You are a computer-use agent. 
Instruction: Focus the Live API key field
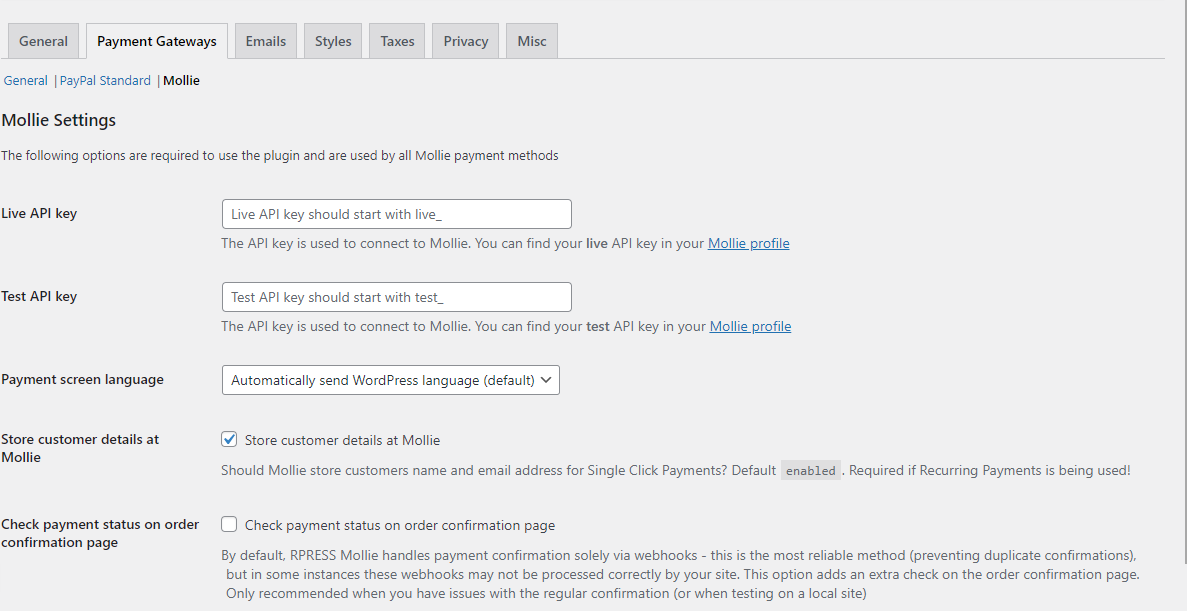[x=397, y=214]
